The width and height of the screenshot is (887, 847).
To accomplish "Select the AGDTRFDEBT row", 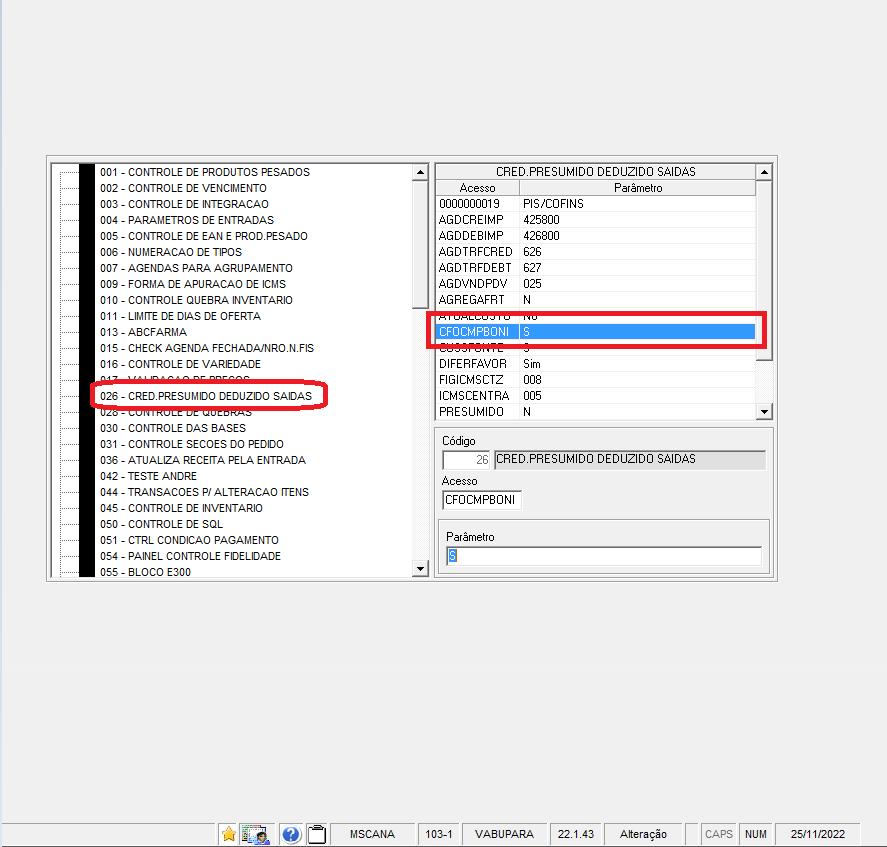I will (x=596, y=268).
